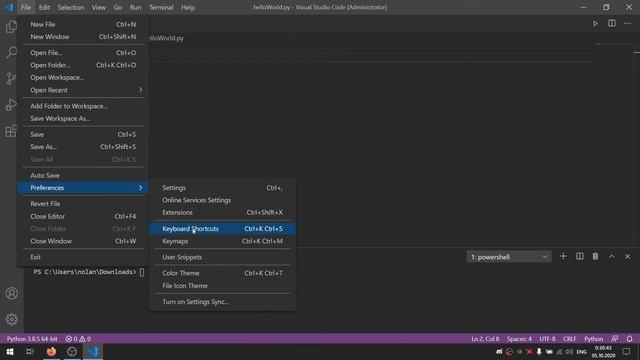Choose Add Folder to Workspace...
Viewport: 640px width, 360px height.
click(x=83, y=106)
